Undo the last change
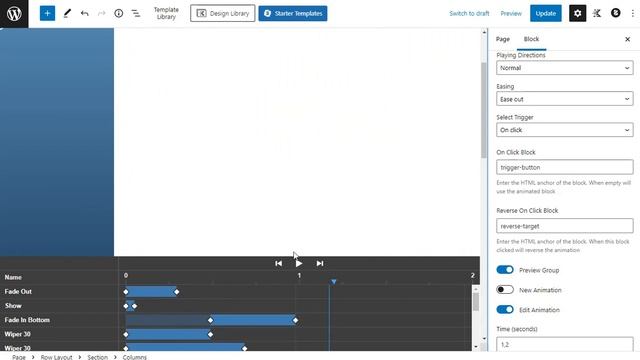The height and width of the screenshot is (360, 640). click(x=84, y=13)
